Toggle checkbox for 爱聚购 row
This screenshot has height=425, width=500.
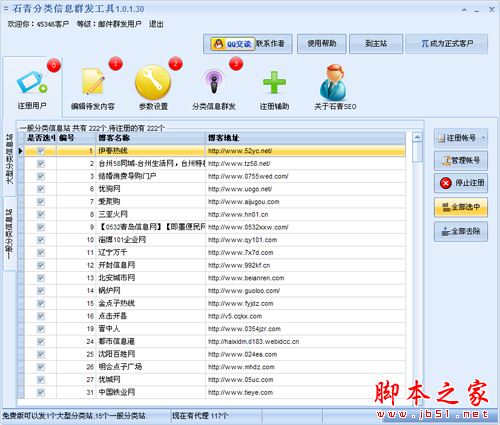point(41,202)
